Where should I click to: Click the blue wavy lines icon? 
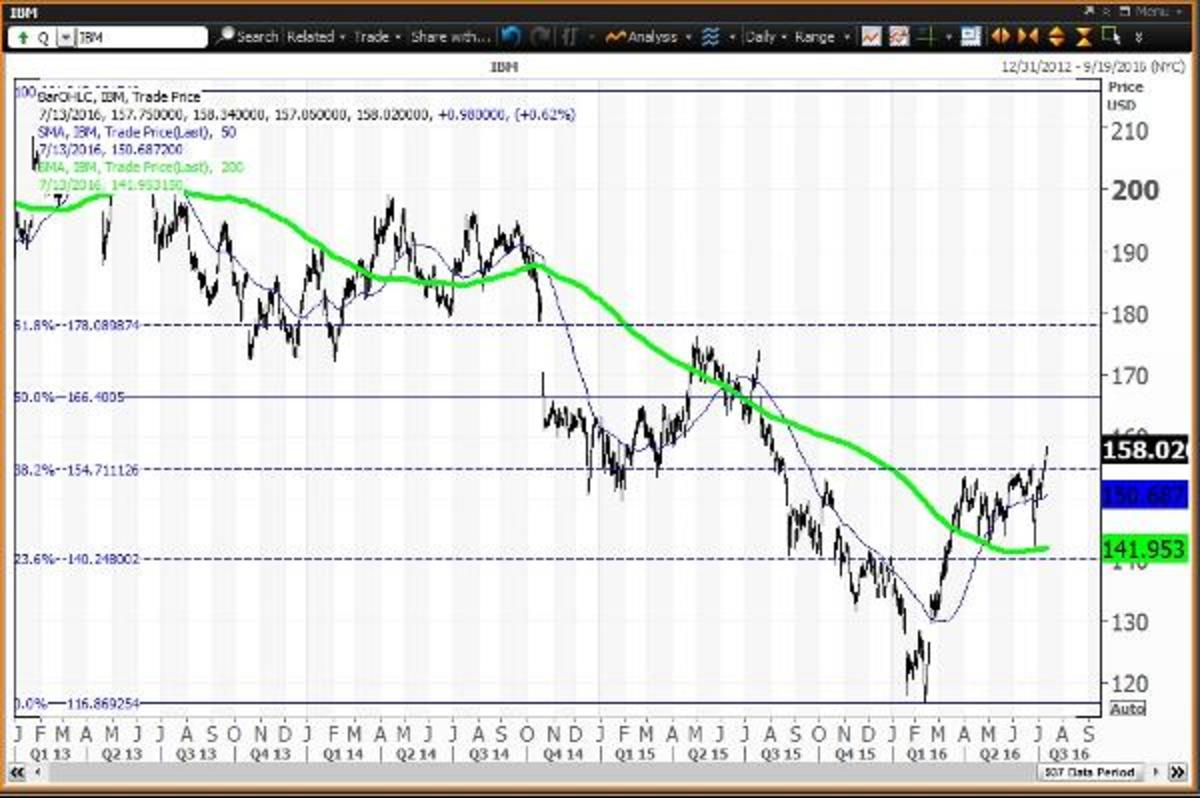(x=710, y=37)
